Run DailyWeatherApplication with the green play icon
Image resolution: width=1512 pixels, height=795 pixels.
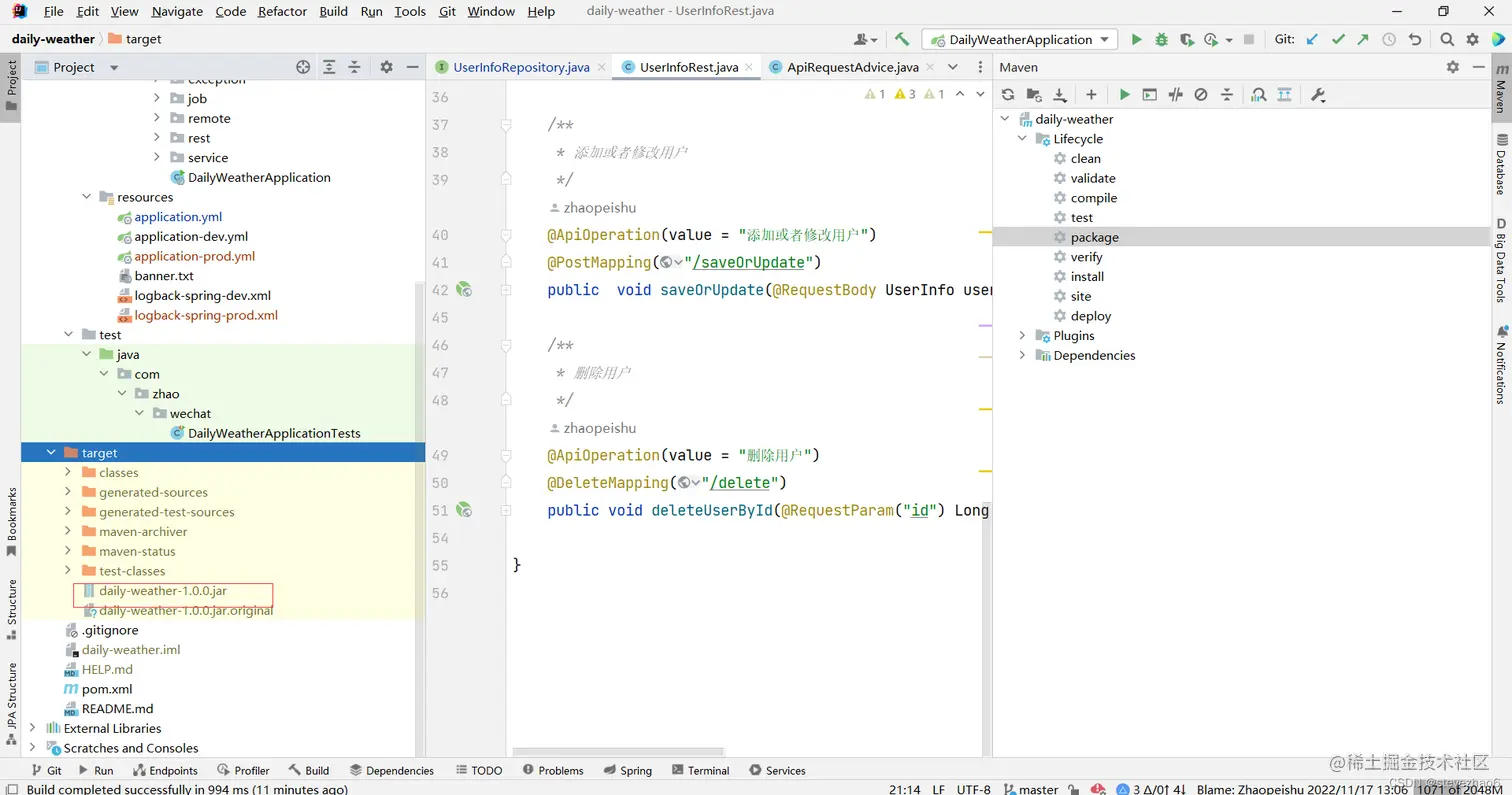(1136, 39)
